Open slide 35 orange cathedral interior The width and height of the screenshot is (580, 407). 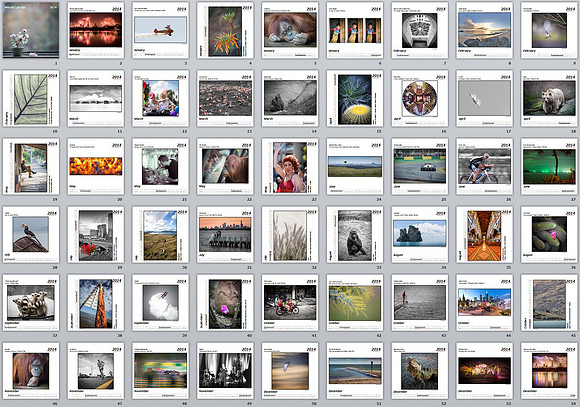click(485, 235)
